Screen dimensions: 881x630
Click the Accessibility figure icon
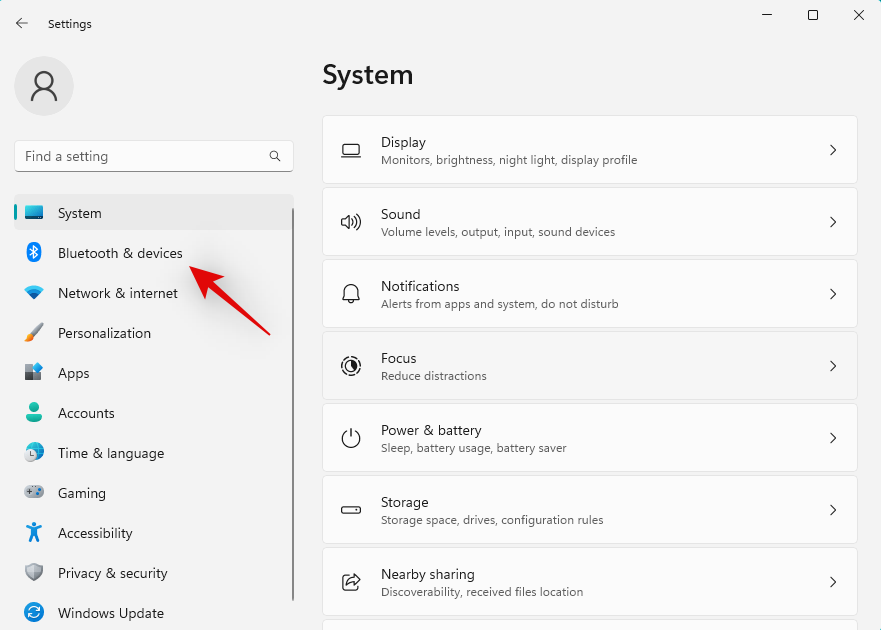click(34, 532)
